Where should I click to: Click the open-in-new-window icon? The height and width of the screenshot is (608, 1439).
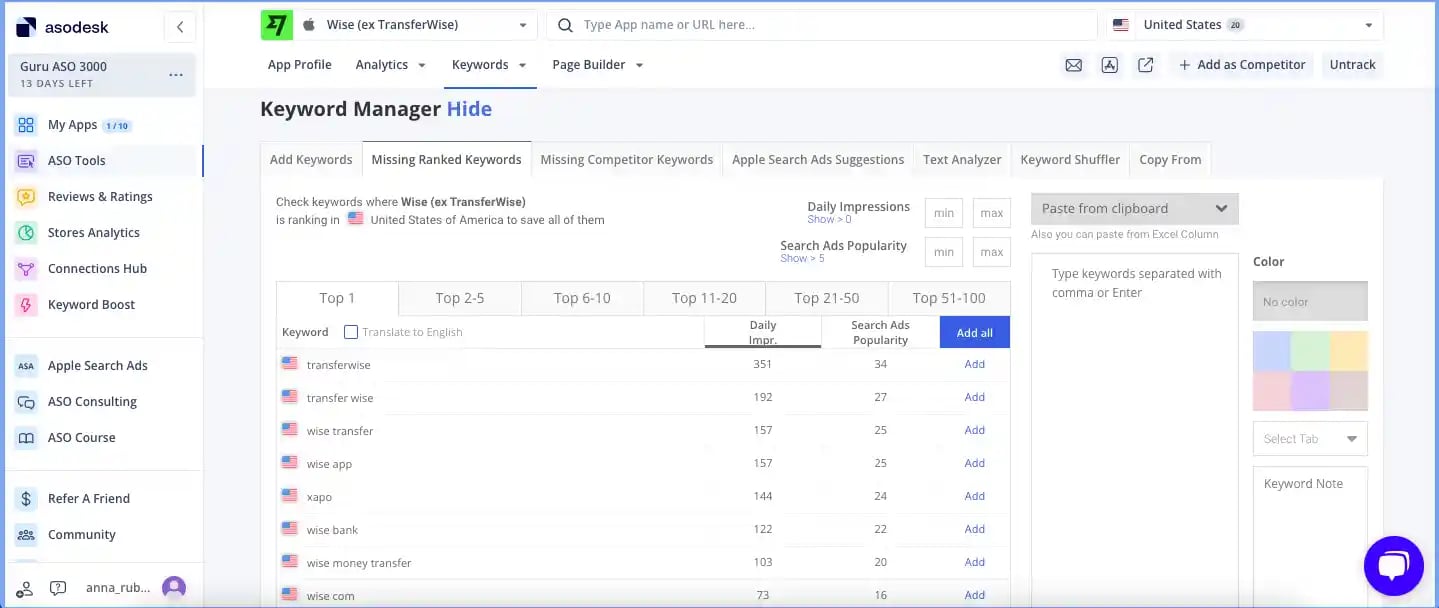click(1146, 65)
